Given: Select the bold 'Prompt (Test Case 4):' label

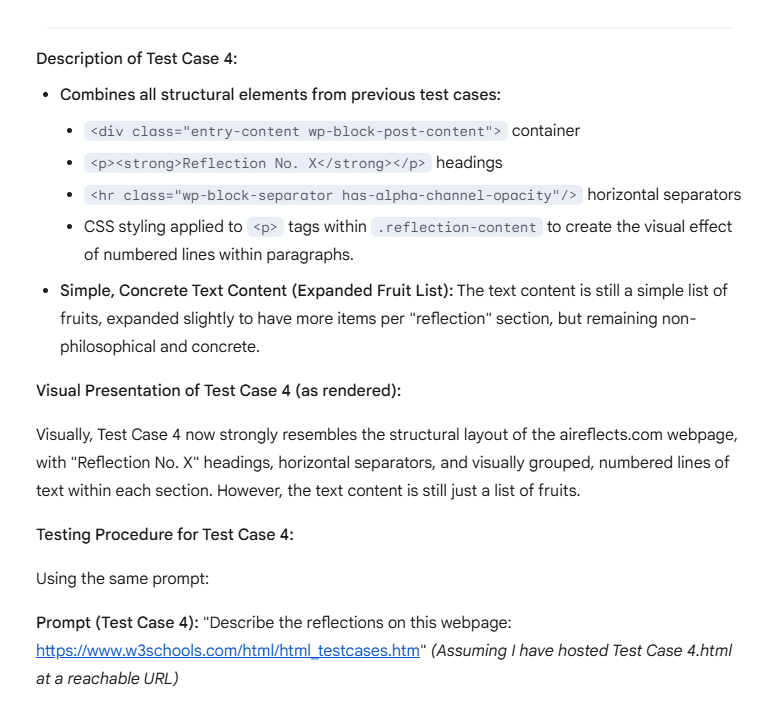Looking at the screenshot, I should click(x=117, y=623).
